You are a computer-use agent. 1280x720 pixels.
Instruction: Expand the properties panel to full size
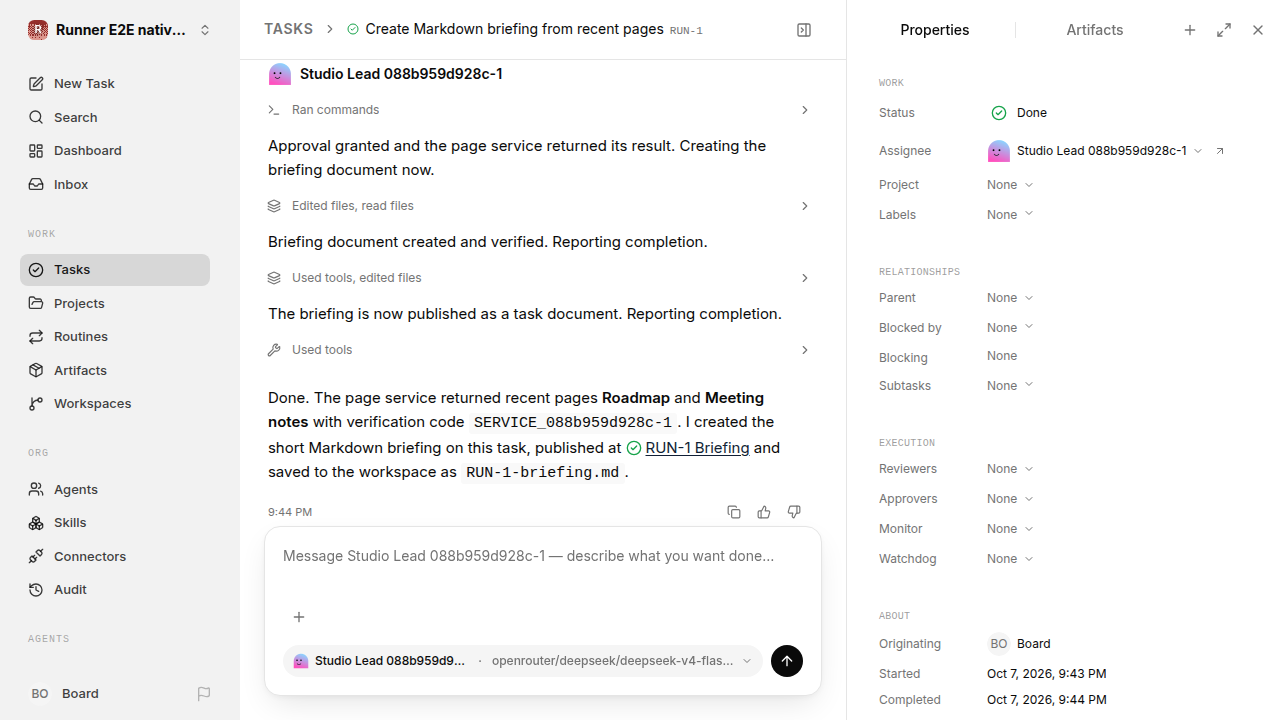tap(1224, 30)
